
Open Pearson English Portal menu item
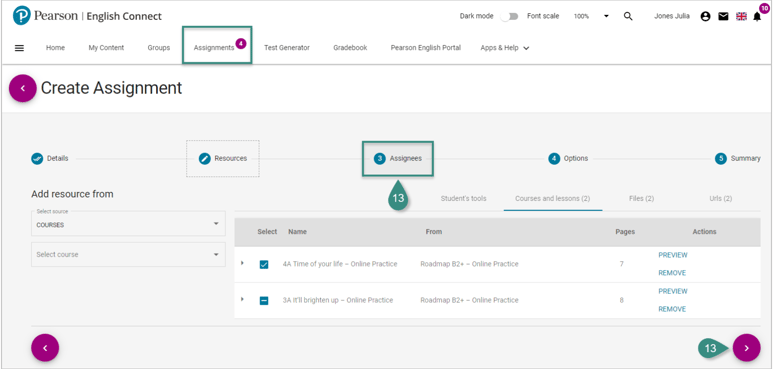[x=426, y=48]
